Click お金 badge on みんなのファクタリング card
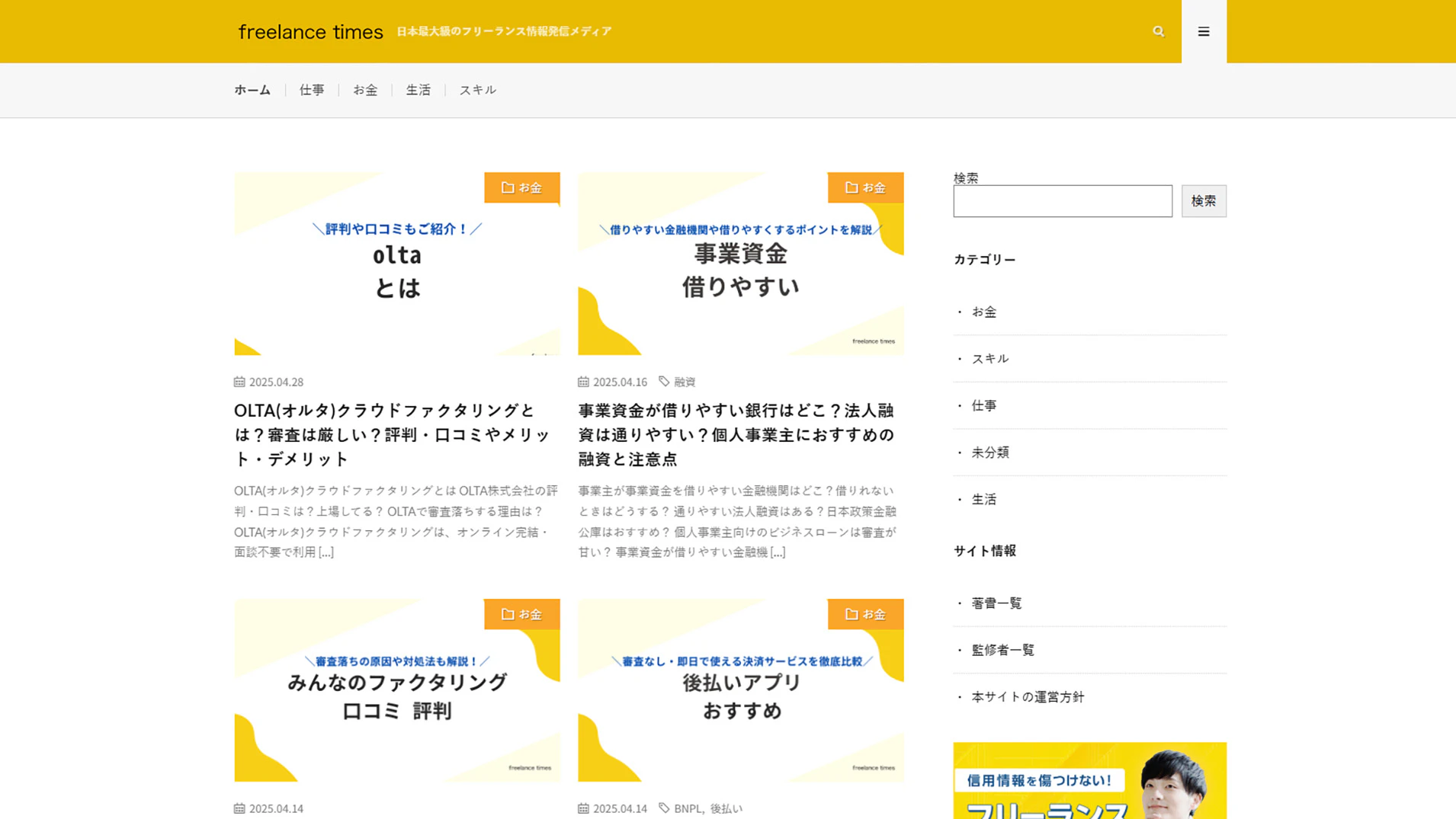The image size is (1456, 819). (x=522, y=614)
